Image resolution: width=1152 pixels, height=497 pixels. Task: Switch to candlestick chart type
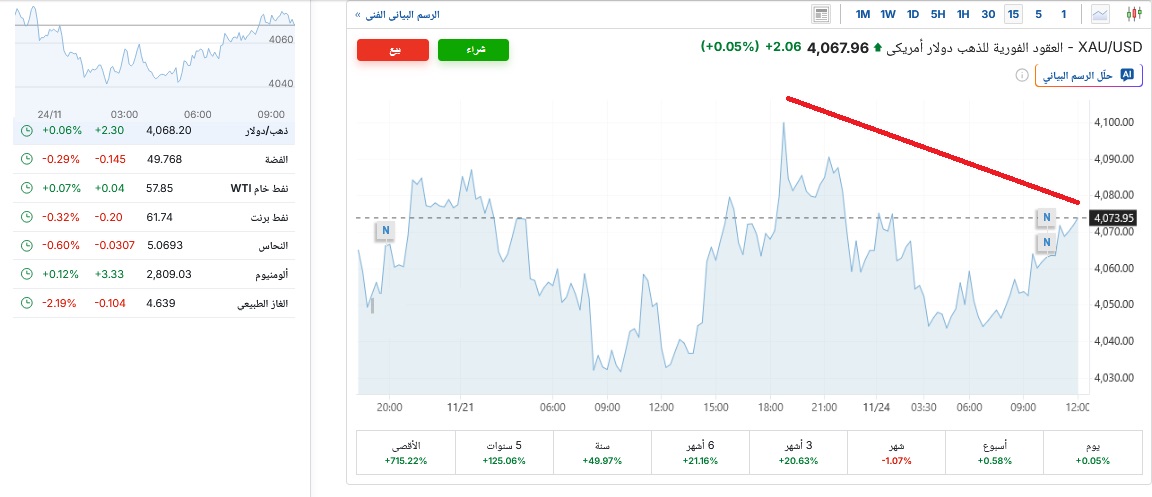(1132, 14)
